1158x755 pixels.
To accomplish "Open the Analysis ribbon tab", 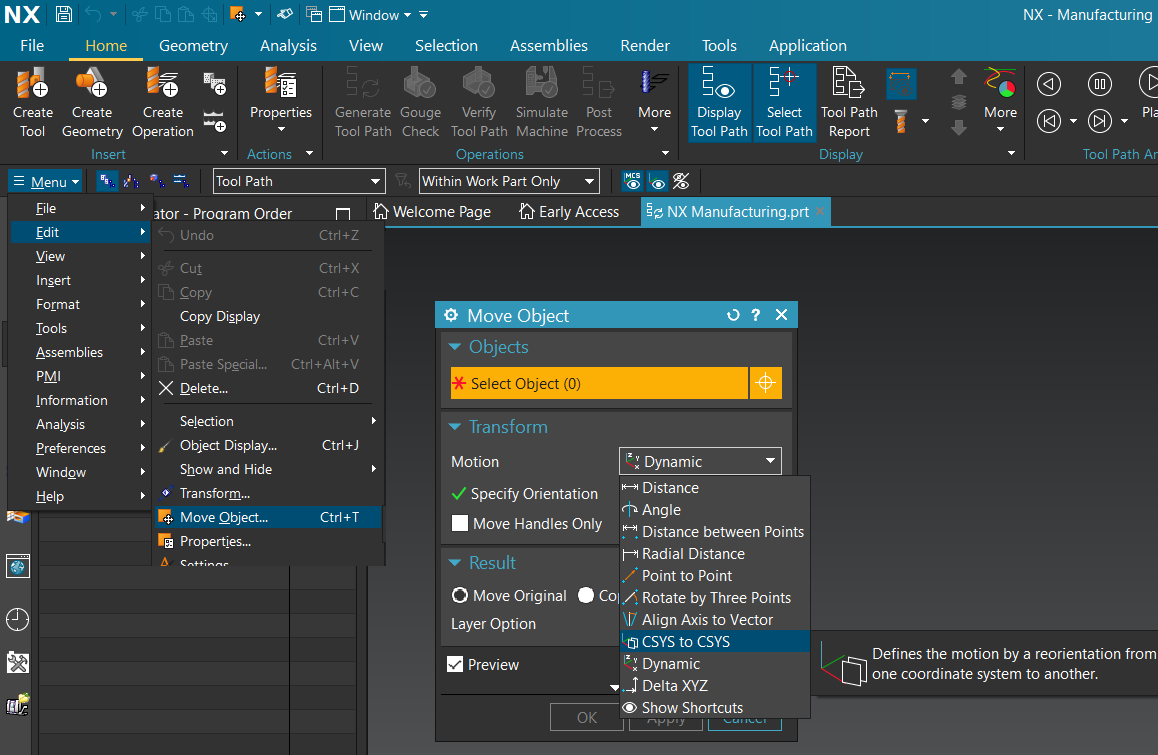I will pyautogui.click(x=288, y=46).
